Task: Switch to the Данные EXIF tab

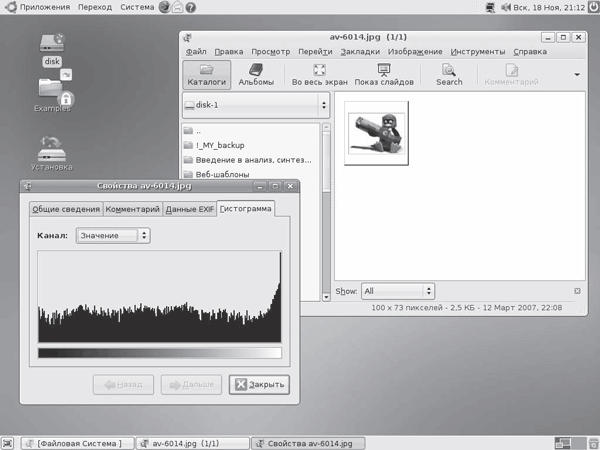Action: pos(190,209)
